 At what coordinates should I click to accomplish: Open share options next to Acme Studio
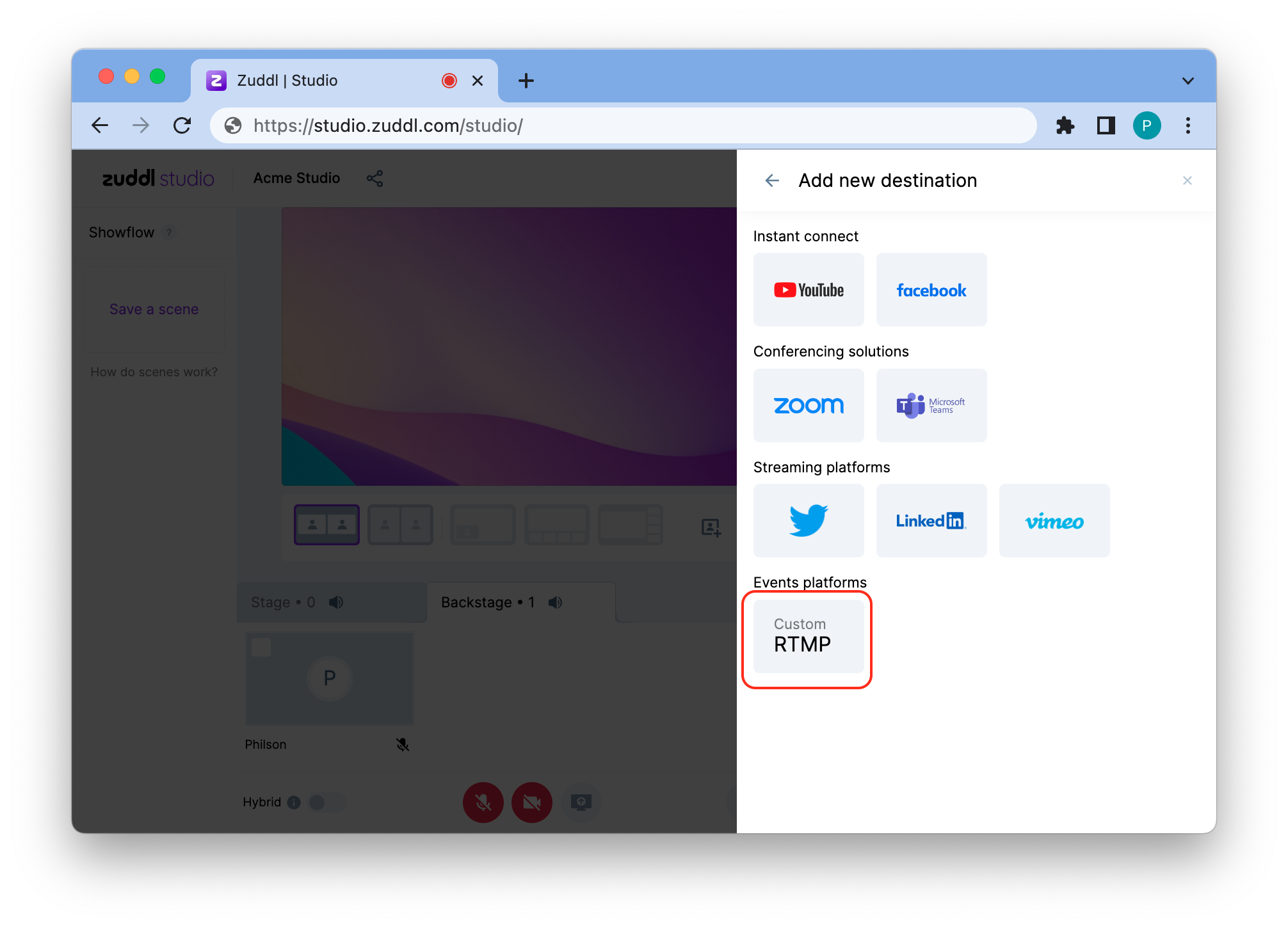[375, 179]
